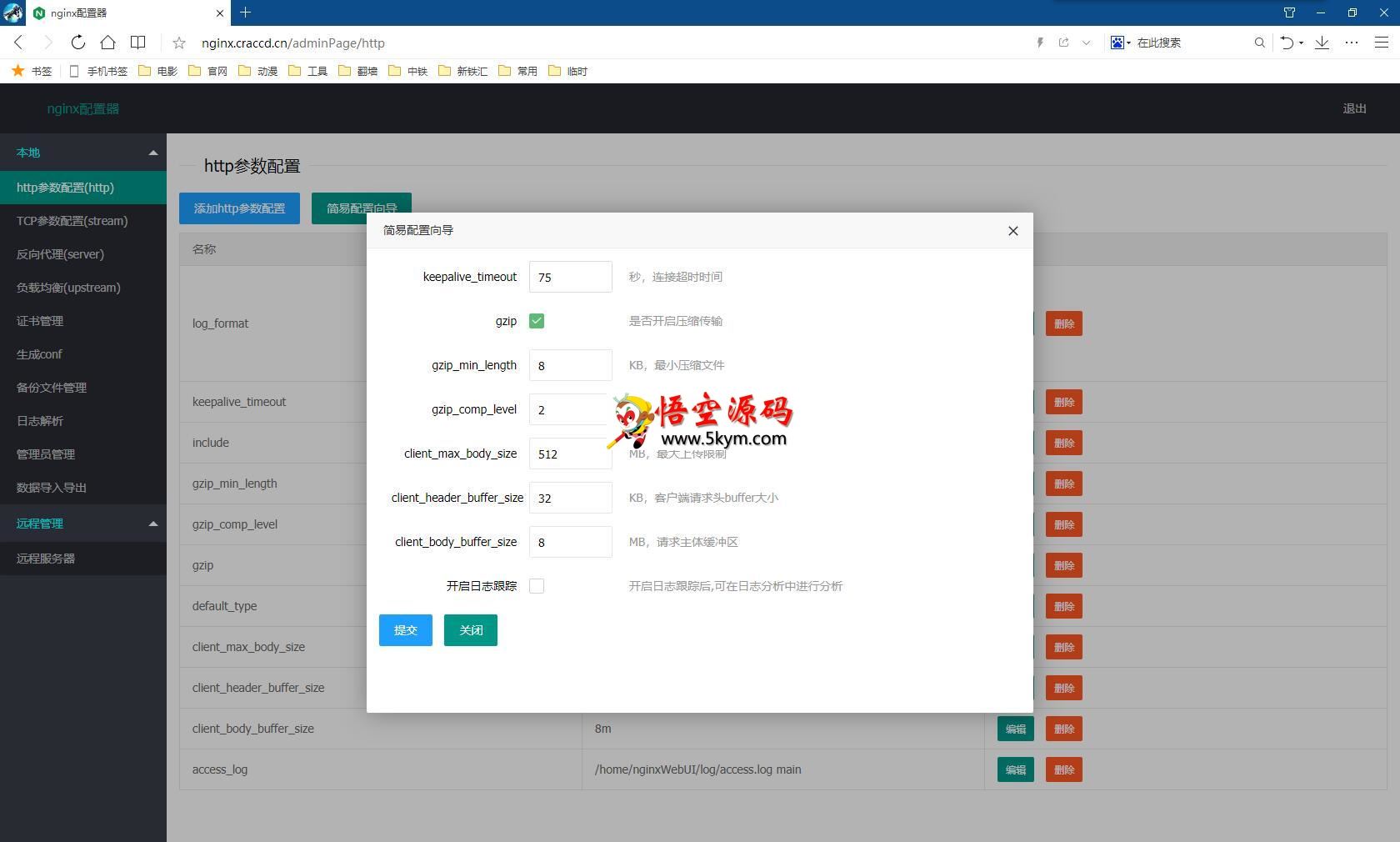The width and height of the screenshot is (1400, 842).
Task: Focus the client_max_body_size input field
Action: [x=571, y=454]
